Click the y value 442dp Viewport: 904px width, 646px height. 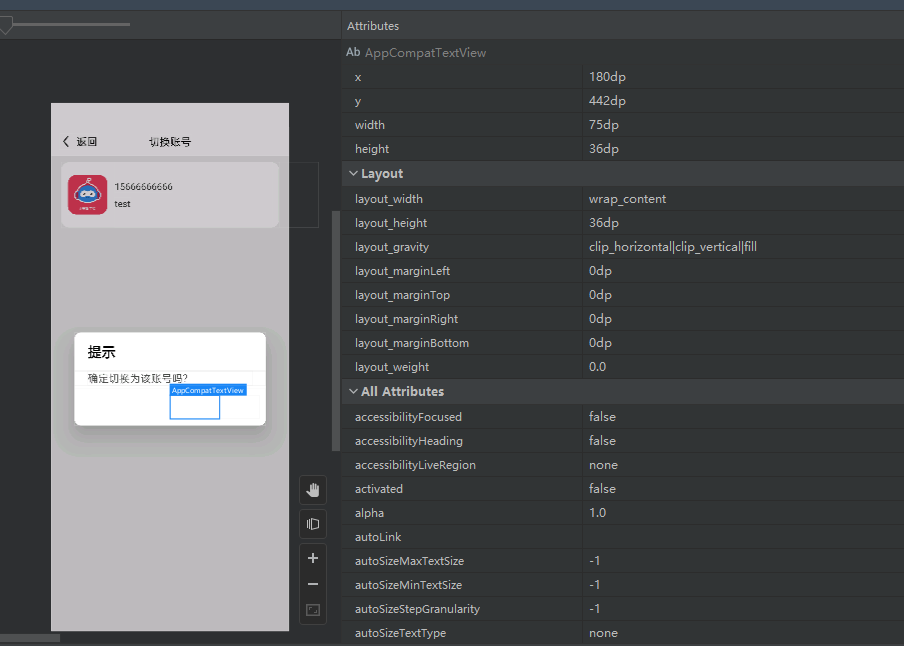coord(607,101)
